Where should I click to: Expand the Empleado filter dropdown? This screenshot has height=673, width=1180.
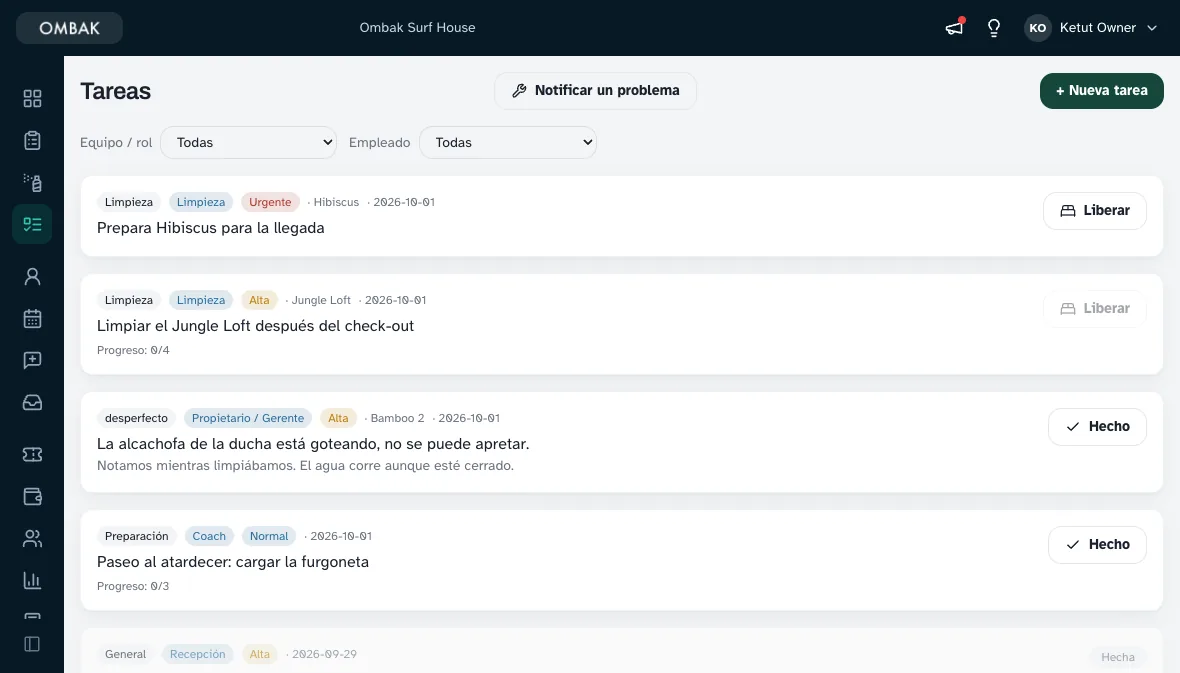click(x=508, y=142)
